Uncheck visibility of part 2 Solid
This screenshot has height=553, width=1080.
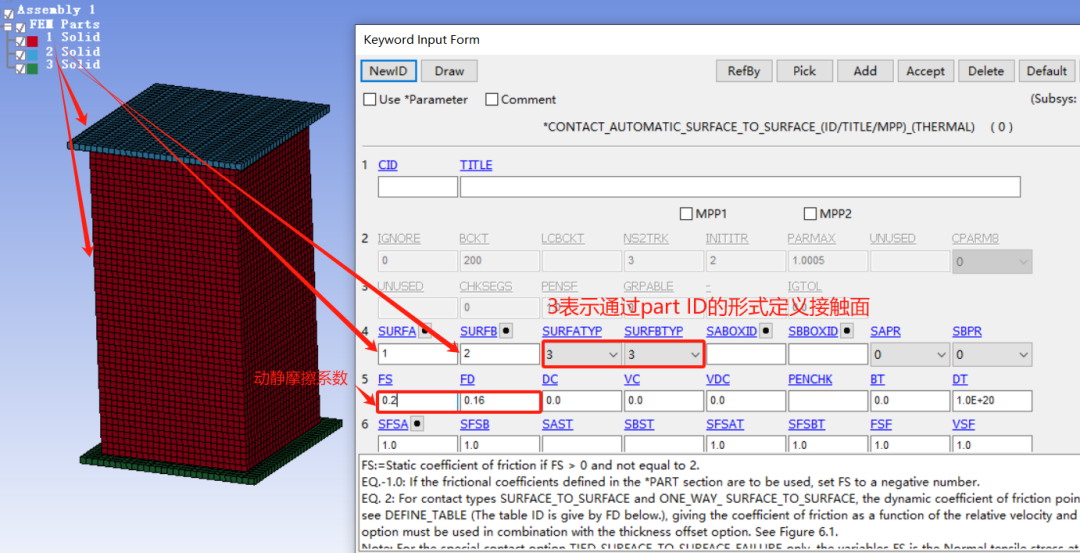[20, 54]
